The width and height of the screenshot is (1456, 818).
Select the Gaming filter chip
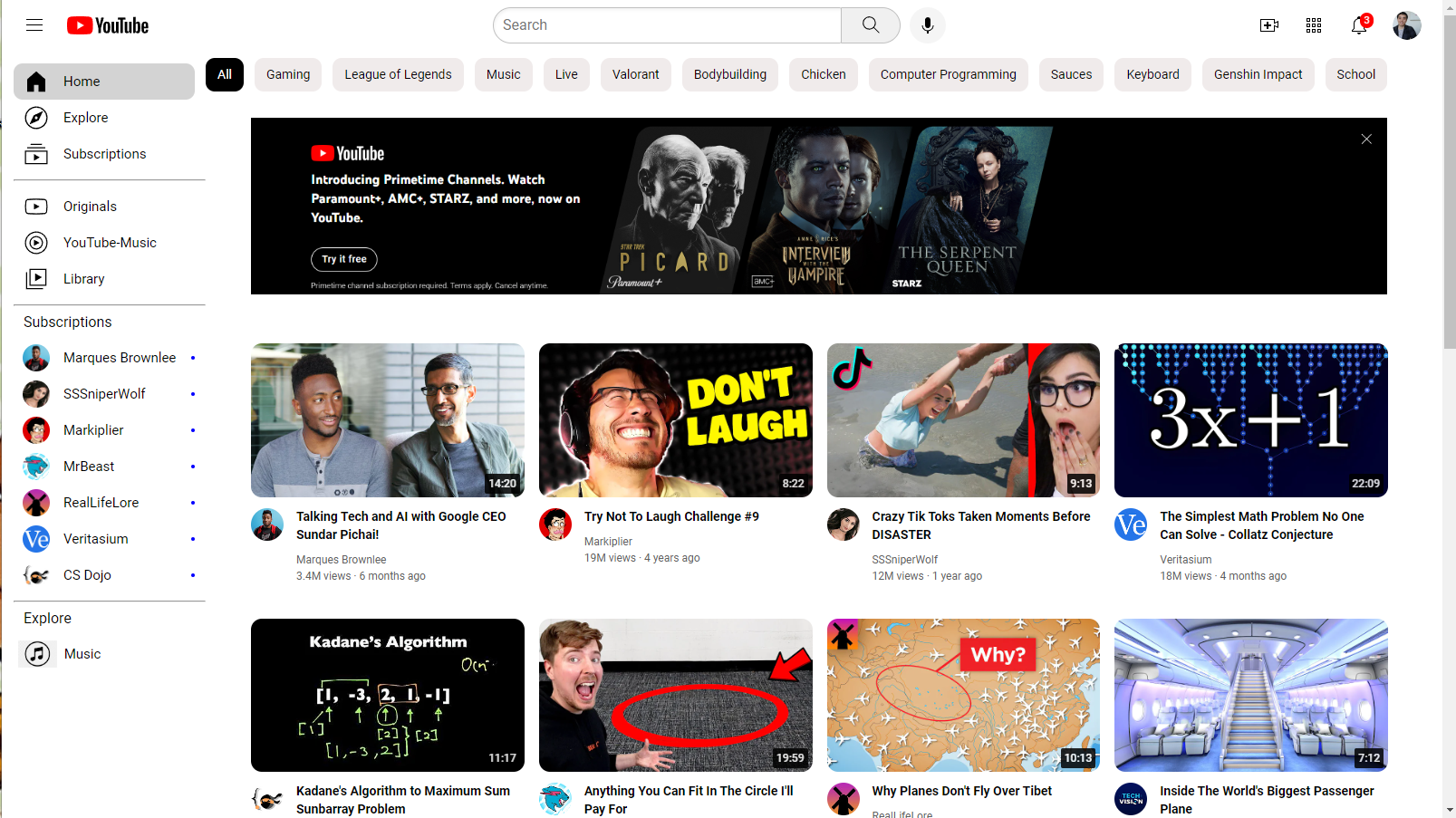coord(288,74)
